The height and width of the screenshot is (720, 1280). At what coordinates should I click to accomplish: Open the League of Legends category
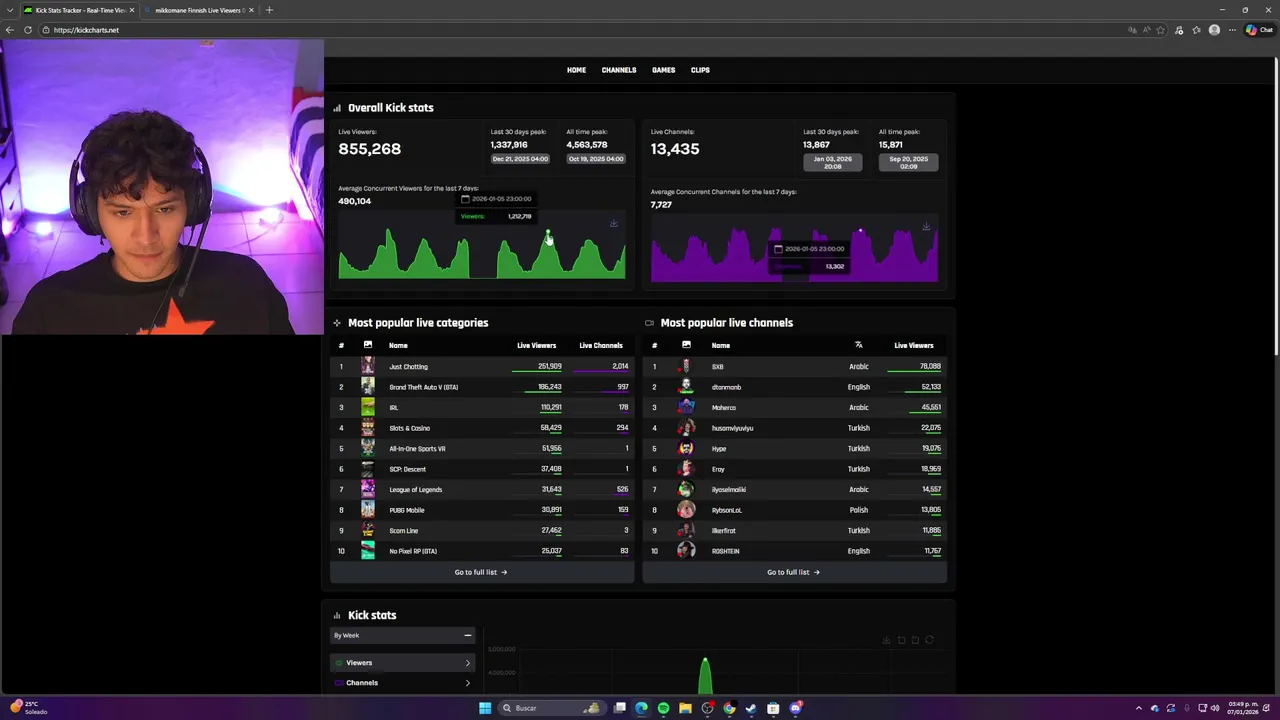[x=415, y=490]
